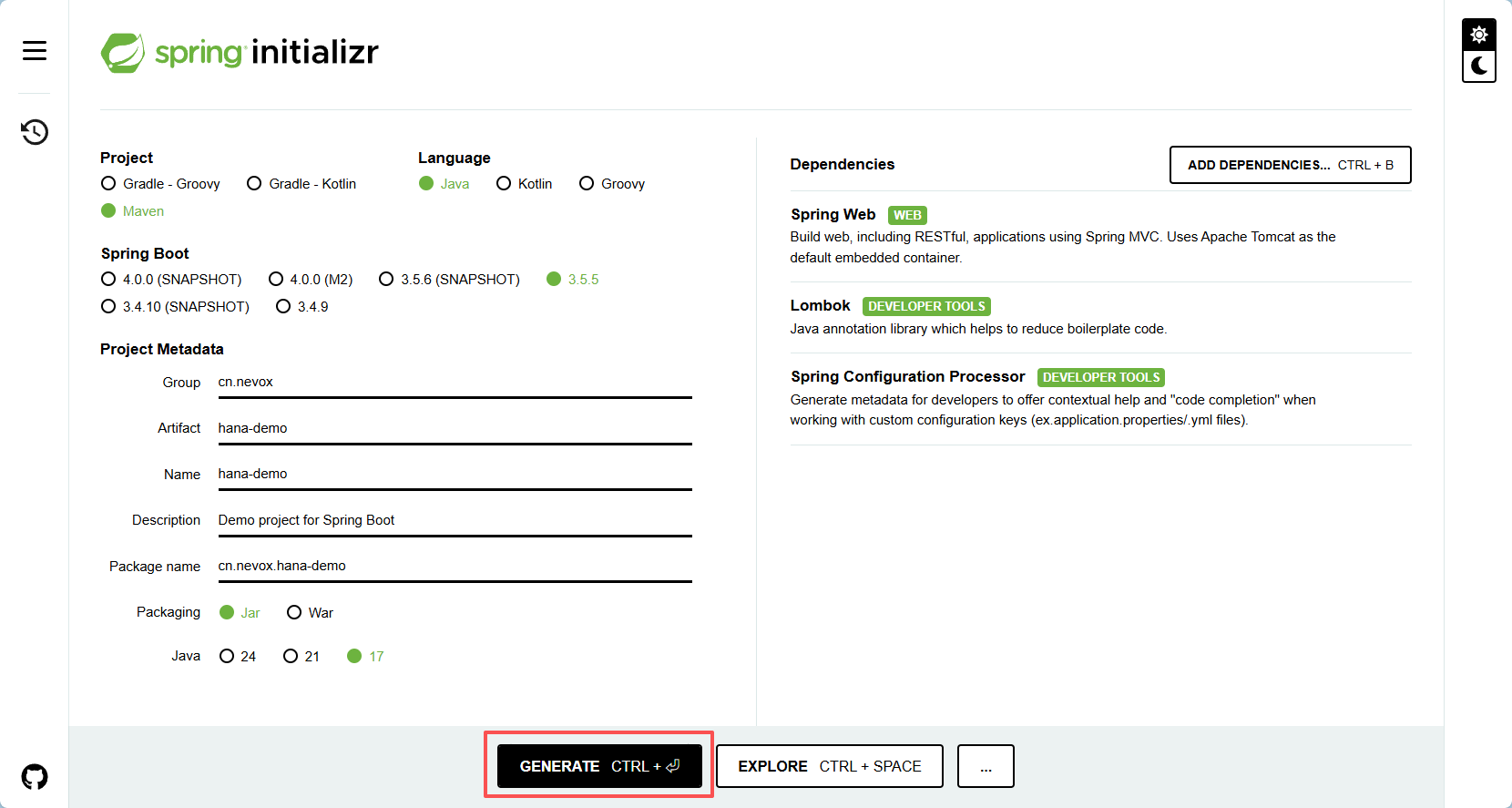1512x808 pixels.
Task: Switch to light theme sun icon
Action: click(1479, 35)
